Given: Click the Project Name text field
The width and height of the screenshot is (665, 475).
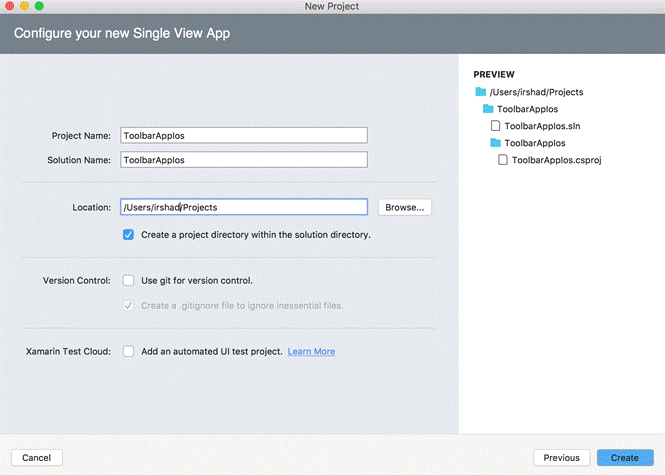Looking at the screenshot, I should click(244, 136).
